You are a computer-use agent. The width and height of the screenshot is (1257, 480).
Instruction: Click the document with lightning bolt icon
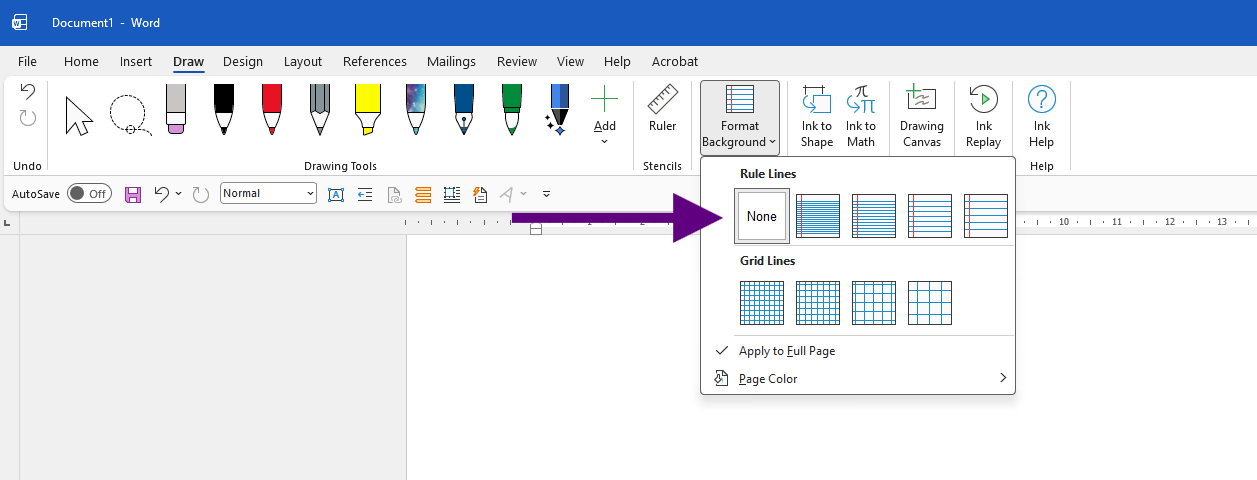pos(480,194)
